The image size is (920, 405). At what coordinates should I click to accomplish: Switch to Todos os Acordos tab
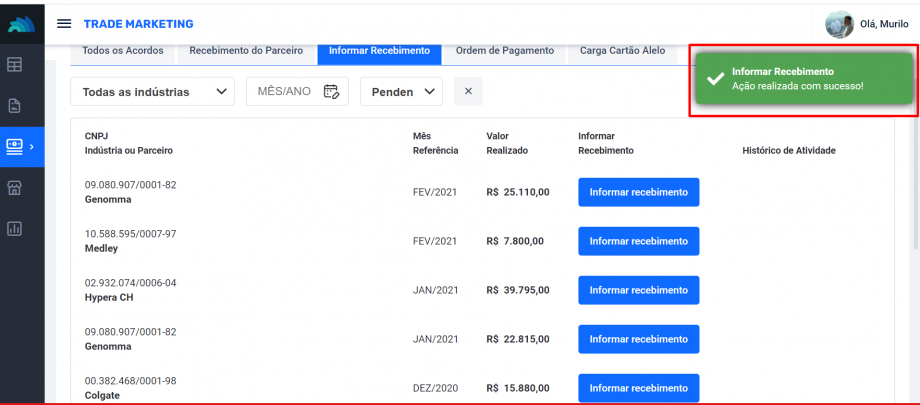click(x=123, y=50)
